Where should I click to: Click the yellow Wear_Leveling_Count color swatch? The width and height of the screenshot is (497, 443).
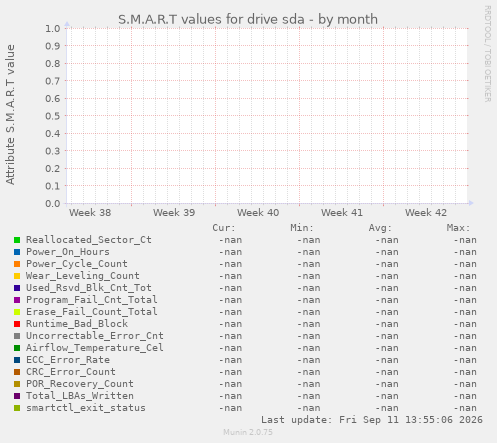point(17,276)
